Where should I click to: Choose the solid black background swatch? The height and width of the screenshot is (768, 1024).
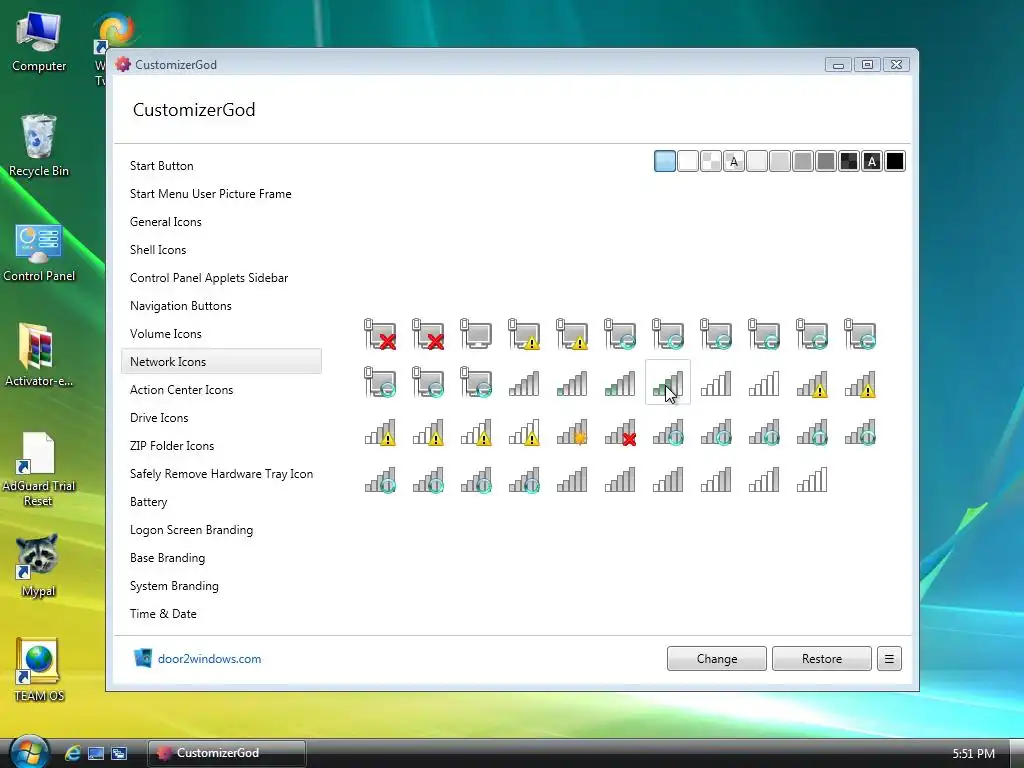895,161
